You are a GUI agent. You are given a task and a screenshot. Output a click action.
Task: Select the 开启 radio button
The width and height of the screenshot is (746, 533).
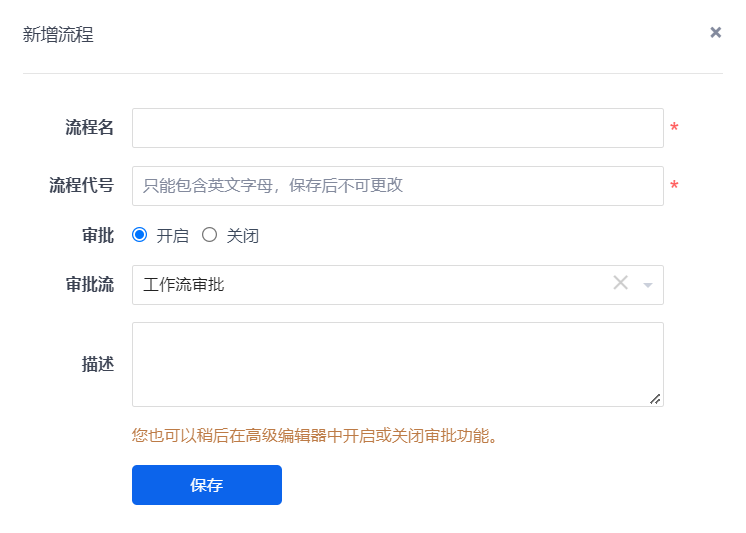click(139, 235)
